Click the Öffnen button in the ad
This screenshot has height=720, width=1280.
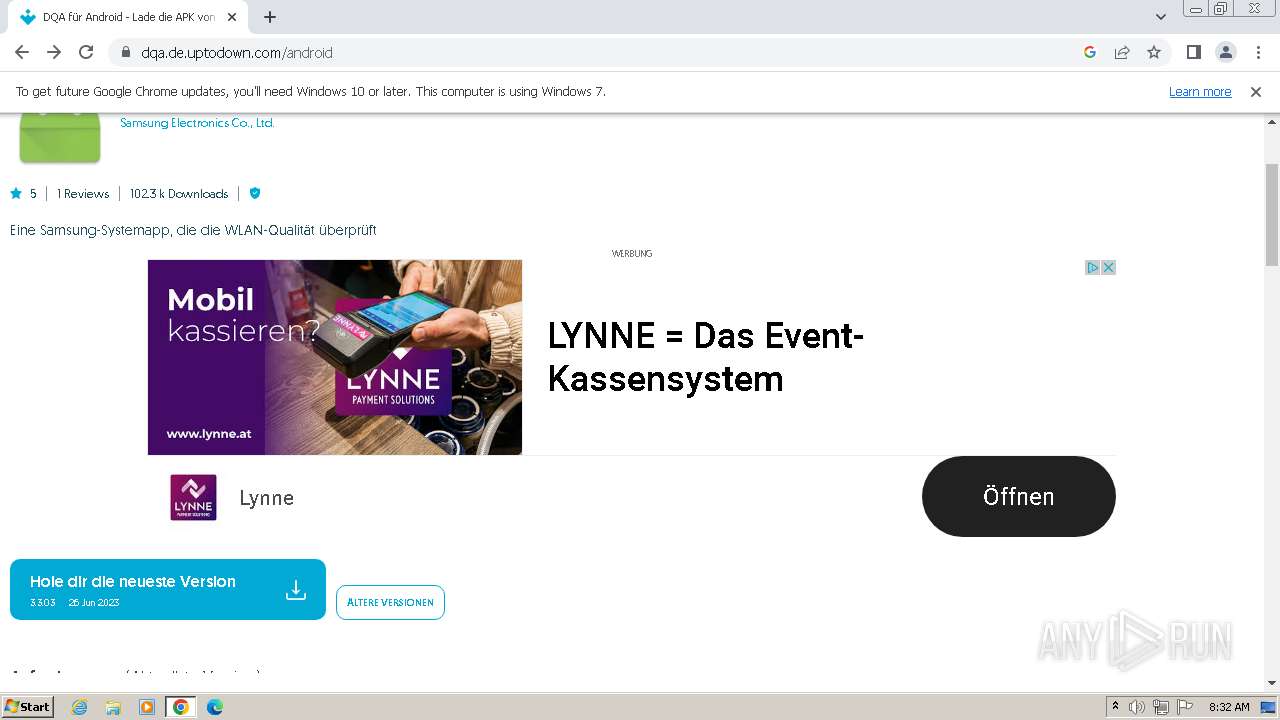1018,496
